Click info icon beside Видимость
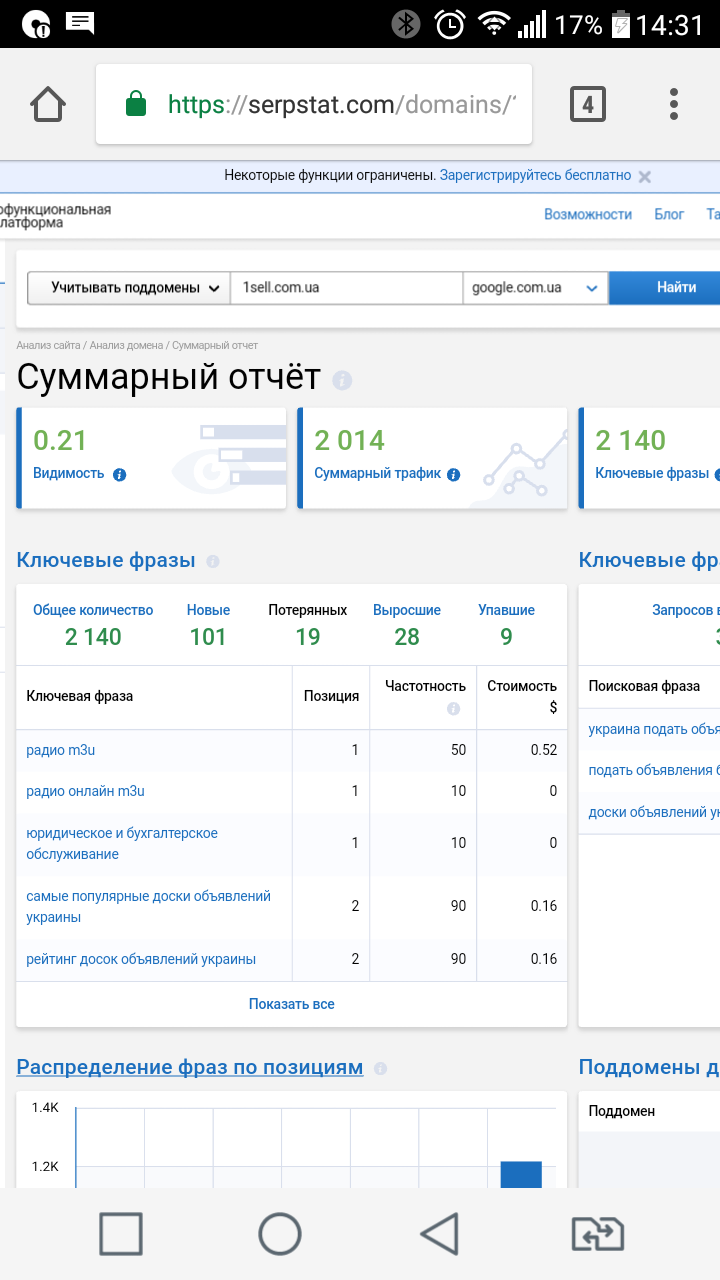Viewport: 720px width, 1280px height. click(x=120, y=475)
